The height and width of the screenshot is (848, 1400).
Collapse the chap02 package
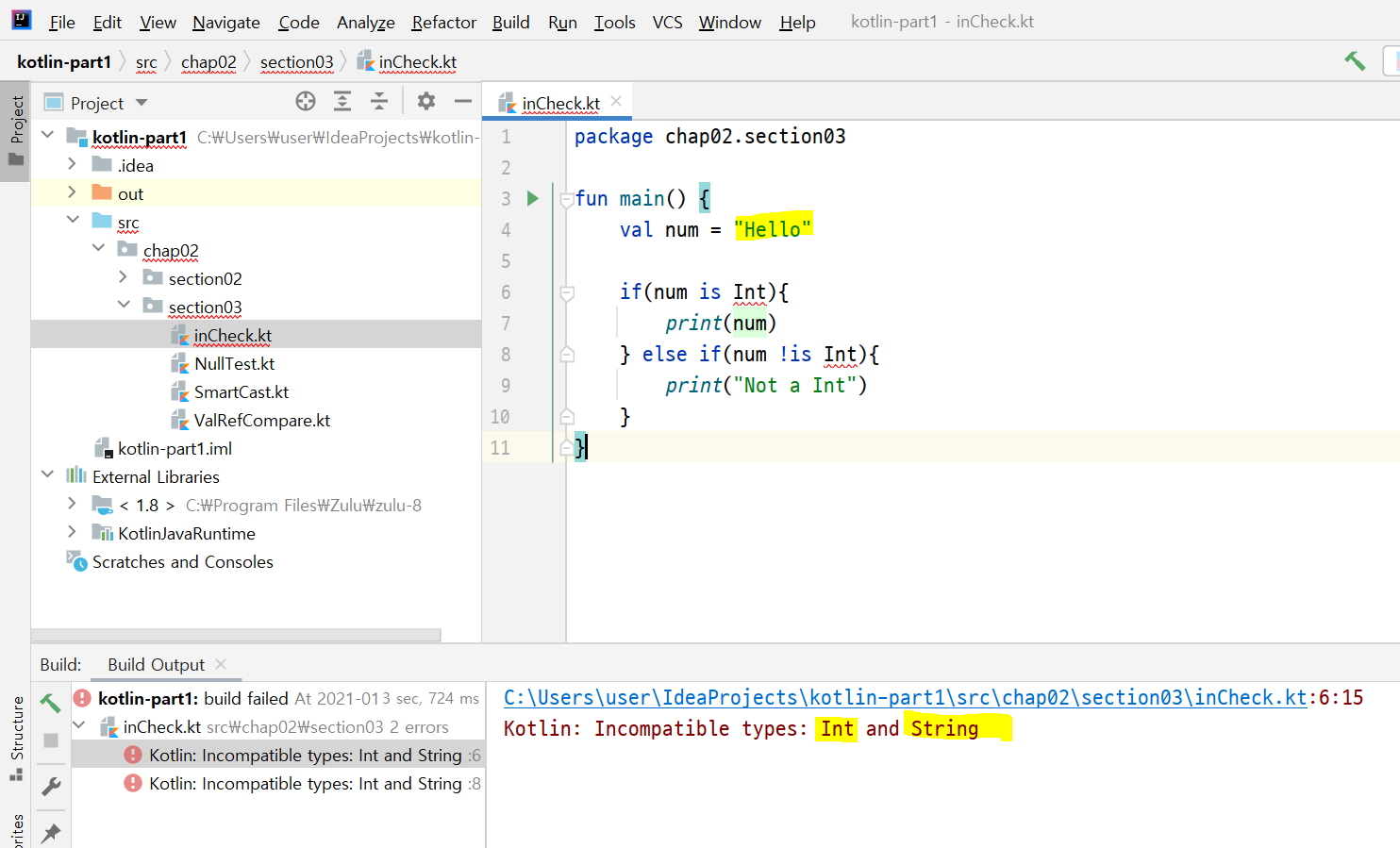[98, 247]
